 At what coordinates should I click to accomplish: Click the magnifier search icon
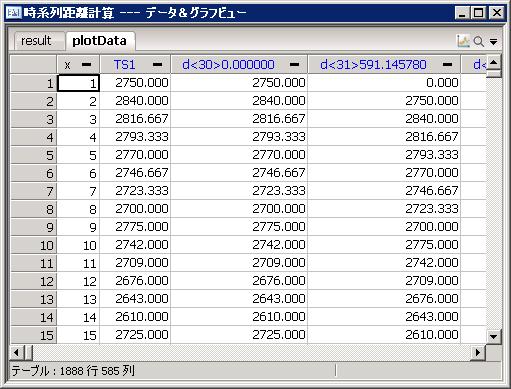coord(479,41)
